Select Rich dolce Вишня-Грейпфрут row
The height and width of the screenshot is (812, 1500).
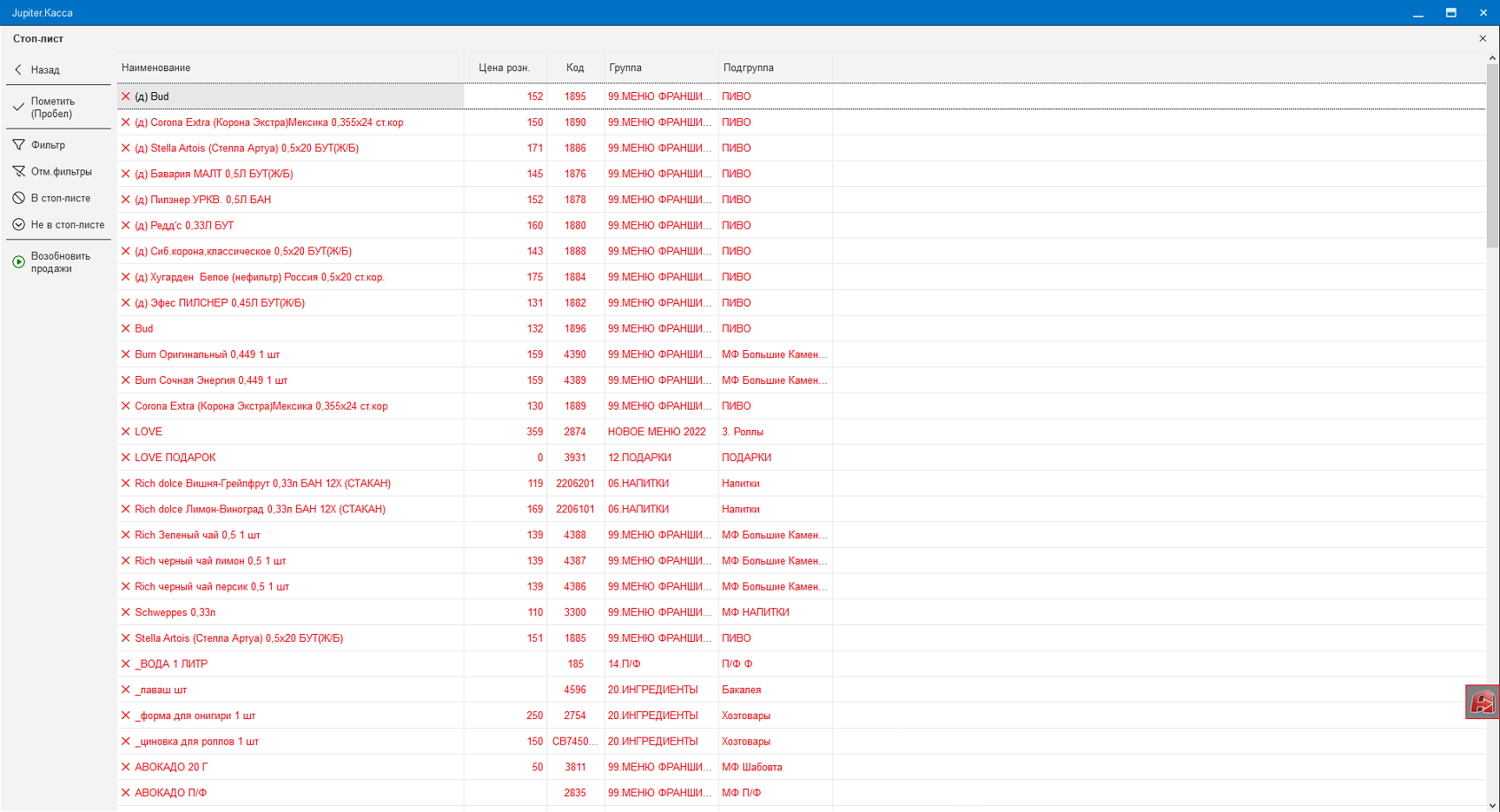801,483
